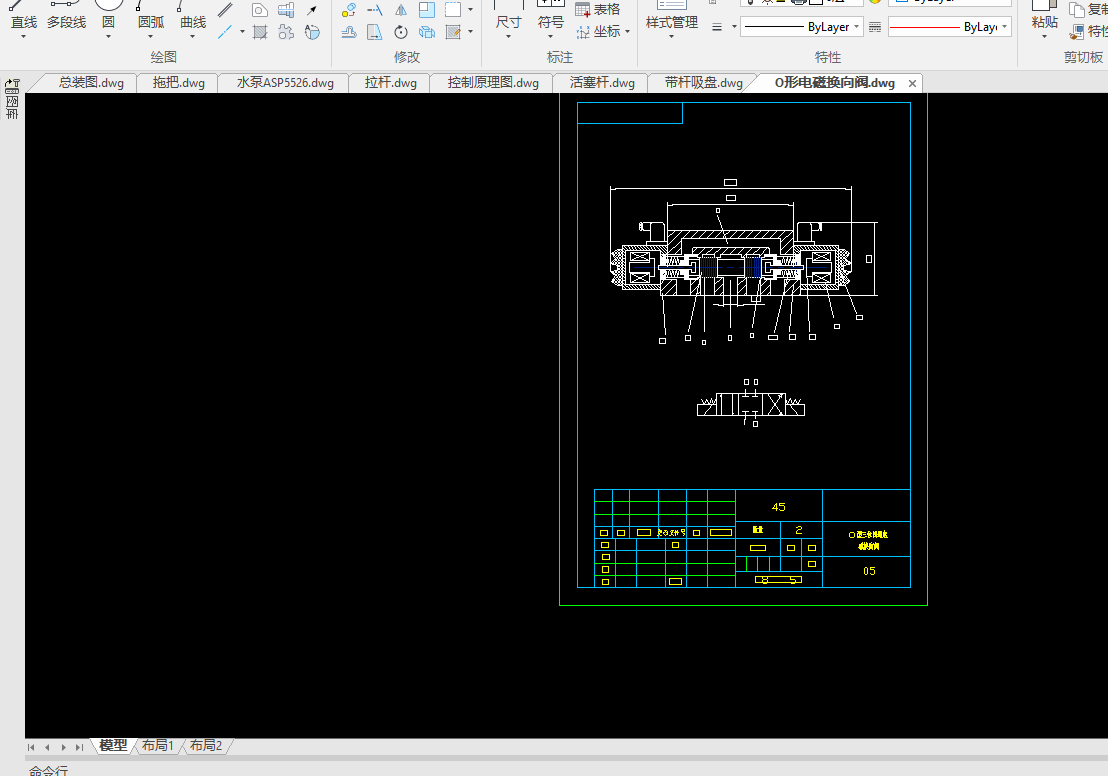Screen dimensions: 1108x776
Task: Open the linetype ByLayer dropdown with black line
Action: click(x=802, y=27)
